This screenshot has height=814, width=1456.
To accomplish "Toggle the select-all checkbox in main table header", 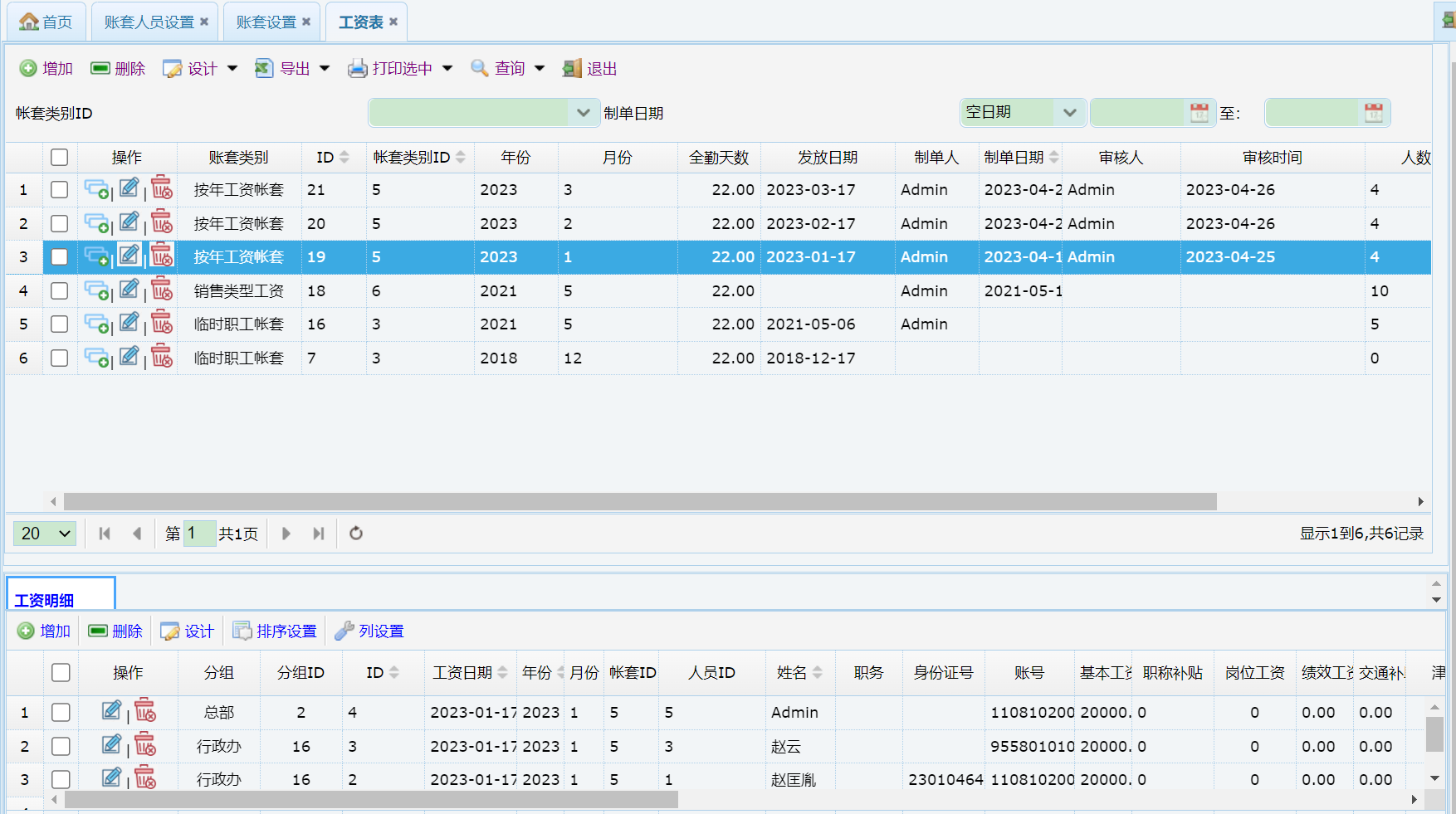I will click(x=59, y=158).
